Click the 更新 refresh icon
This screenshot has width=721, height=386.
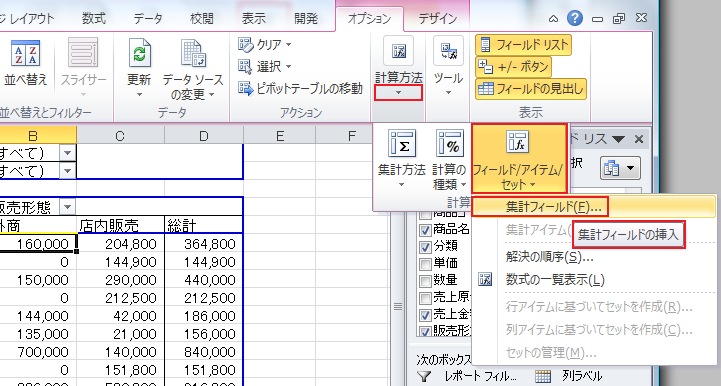(138, 53)
